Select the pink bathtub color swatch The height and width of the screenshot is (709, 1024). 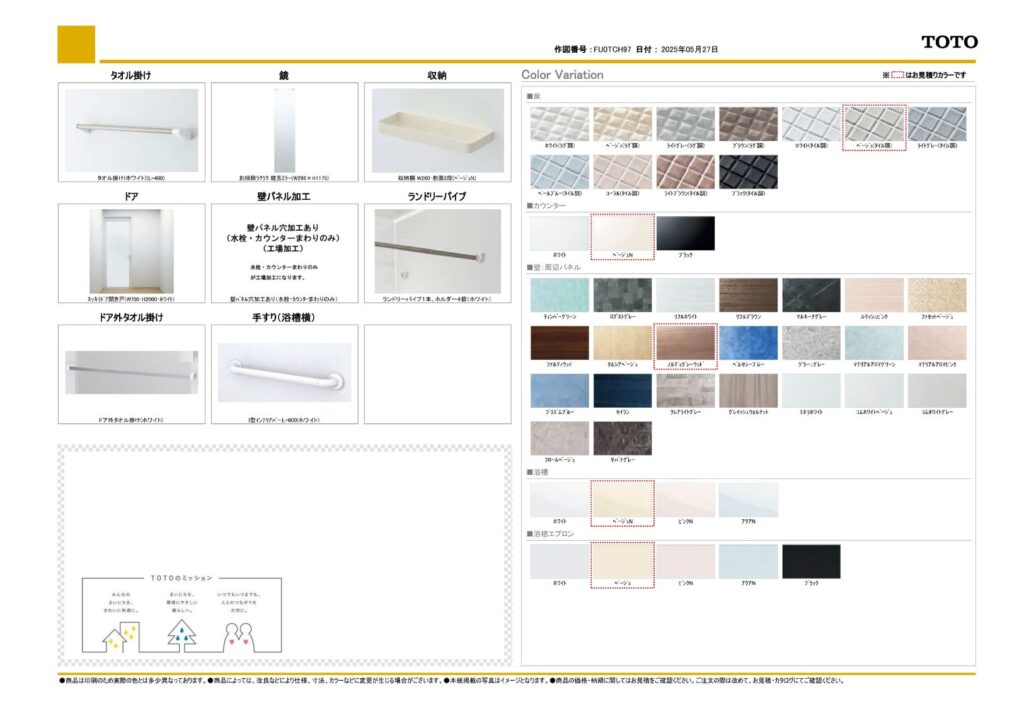coord(685,499)
